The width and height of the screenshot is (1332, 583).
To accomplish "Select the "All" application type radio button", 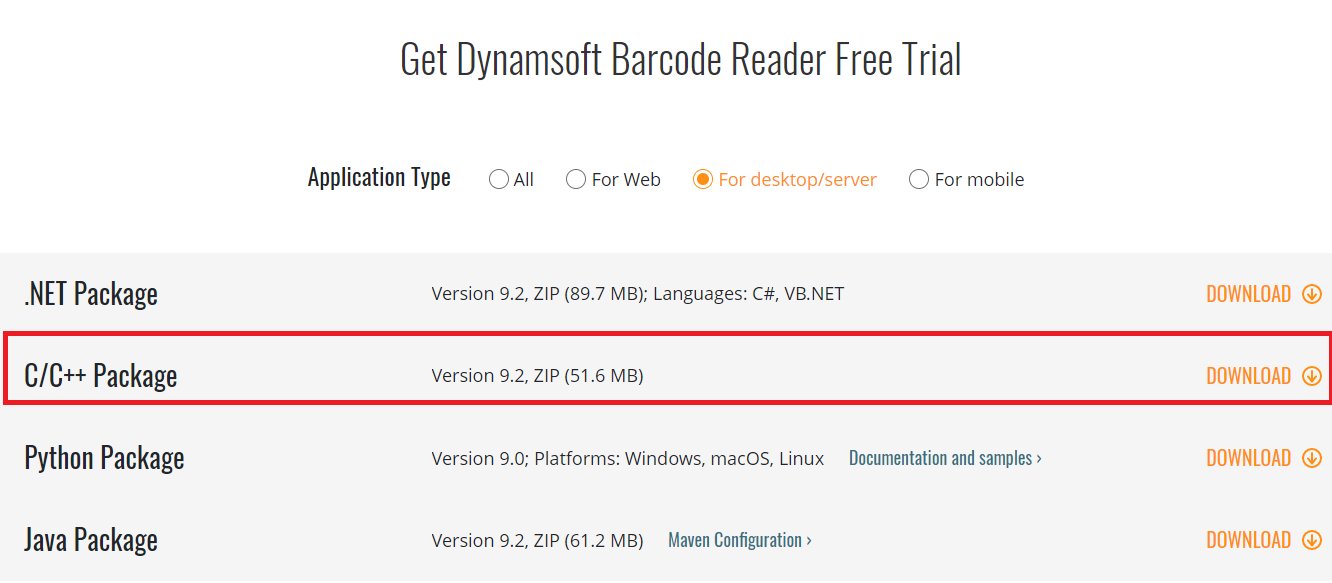I will tap(499, 180).
